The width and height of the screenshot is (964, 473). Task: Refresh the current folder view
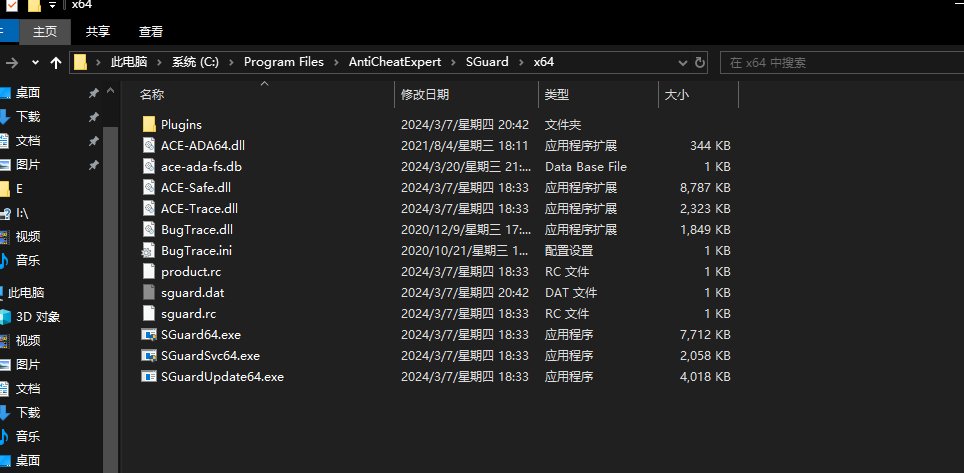point(700,62)
